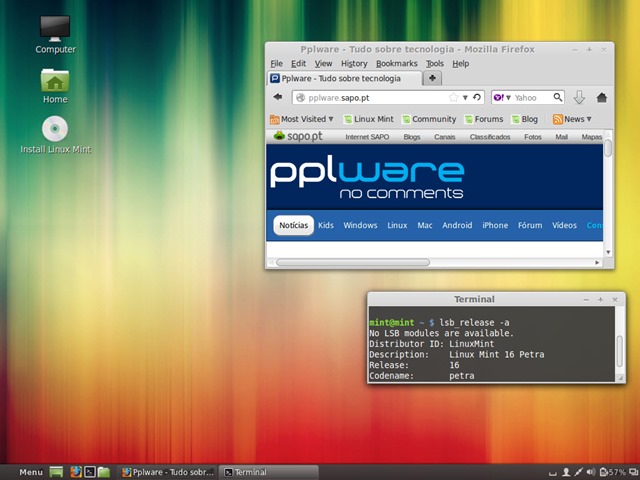Image resolution: width=640 pixels, height=480 pixels.
Task: Open the Blogs link in SAPO bar
Action: [x=412, y=137]
